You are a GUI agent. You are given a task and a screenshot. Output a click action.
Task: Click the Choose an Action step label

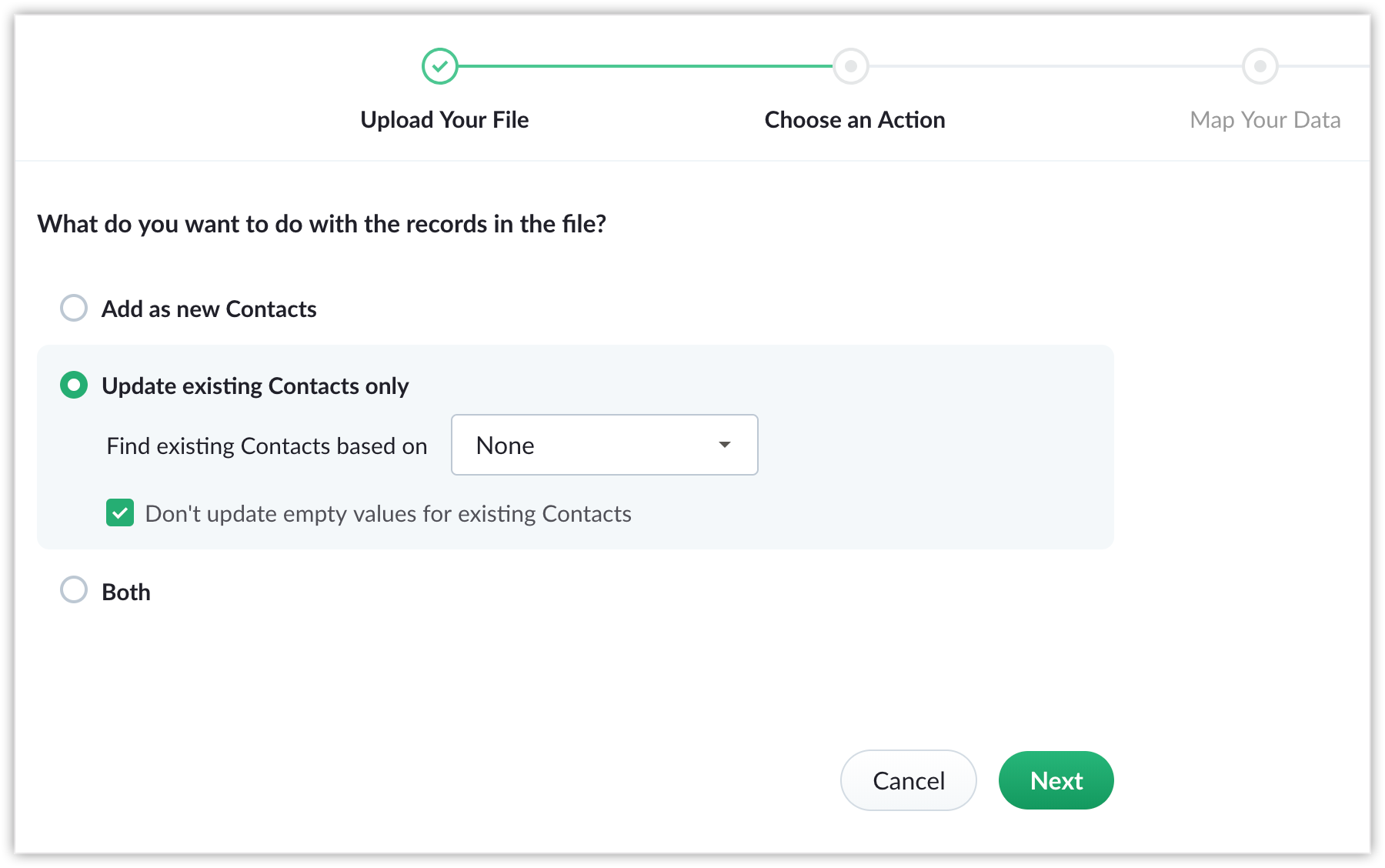pos(854,120)
